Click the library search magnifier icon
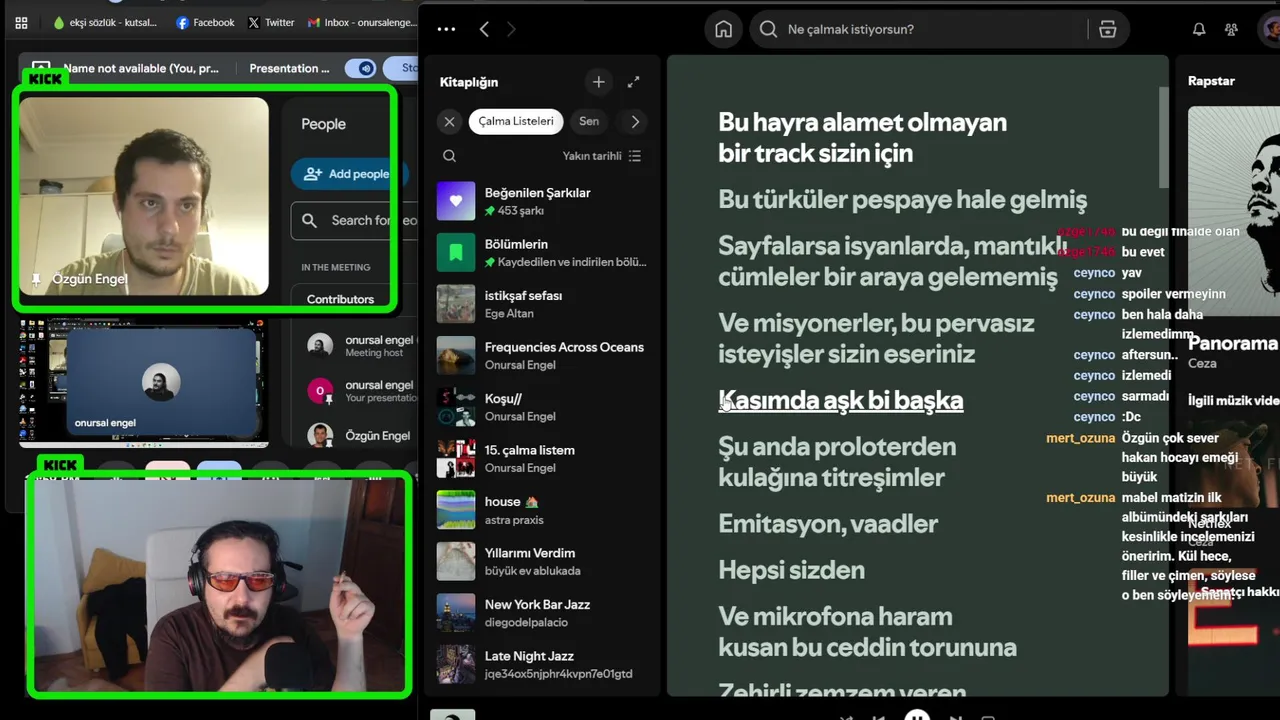Screen dimensions: 1280x720 (x=450, y=156)
